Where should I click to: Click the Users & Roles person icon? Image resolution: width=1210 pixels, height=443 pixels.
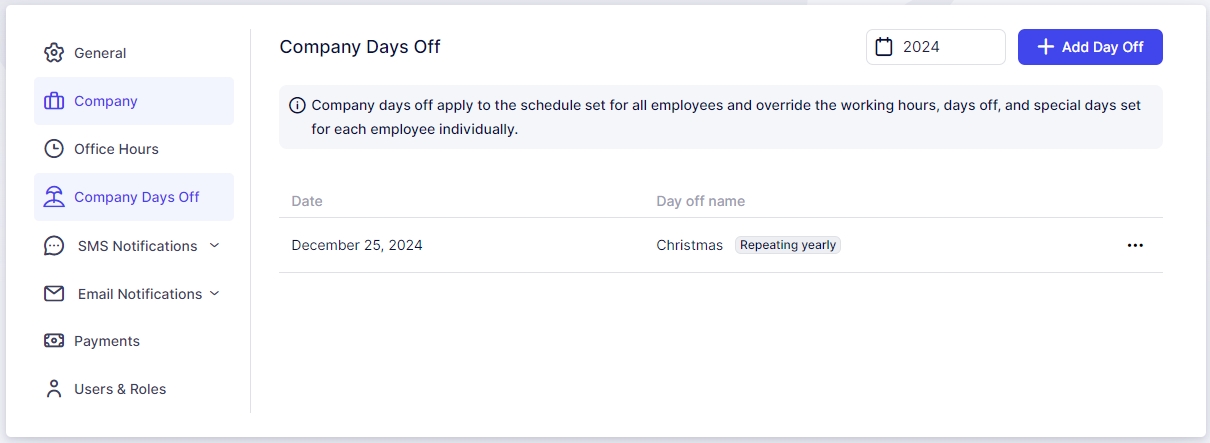pos(54,389)
